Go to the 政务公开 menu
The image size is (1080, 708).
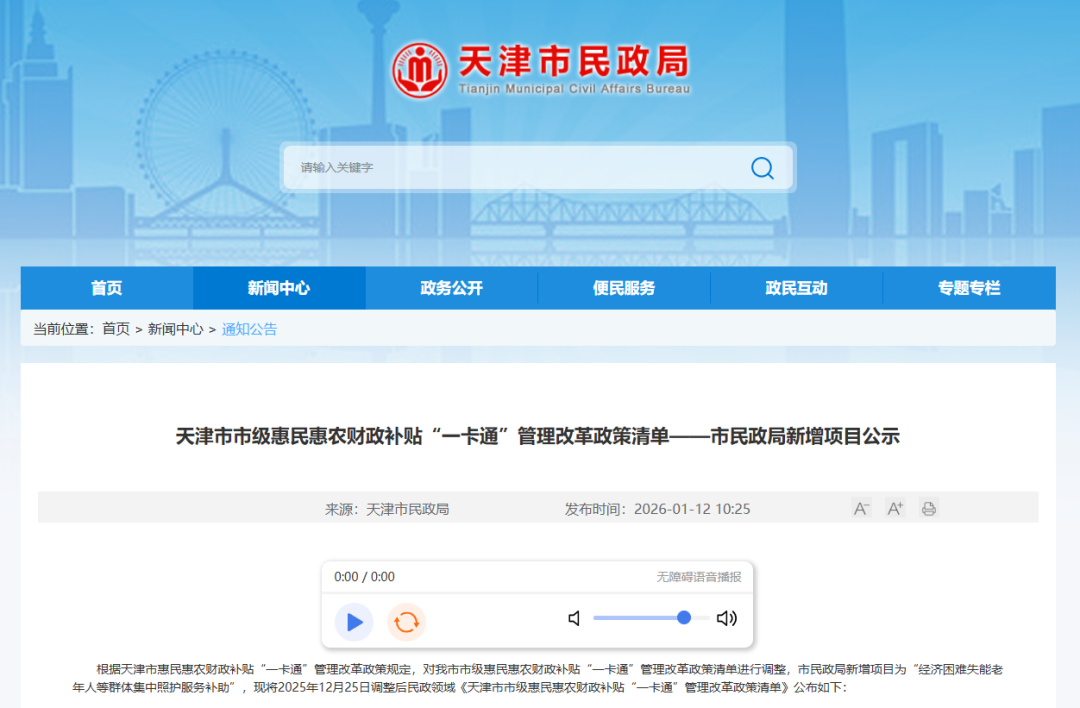pos(451,288)
